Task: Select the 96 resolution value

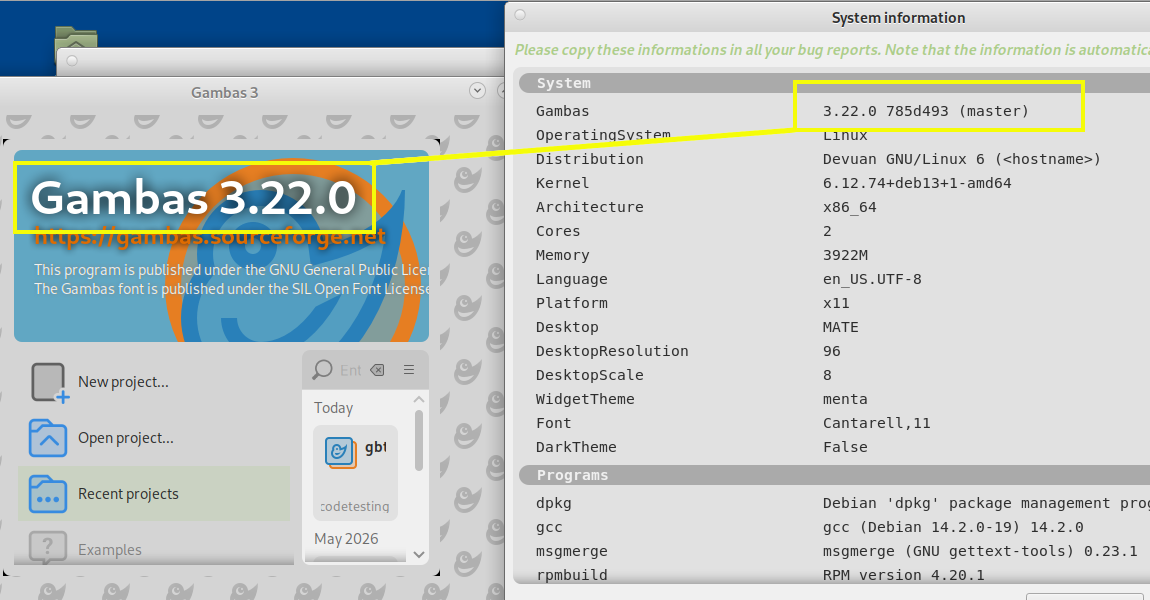Action: click(832, 351)
